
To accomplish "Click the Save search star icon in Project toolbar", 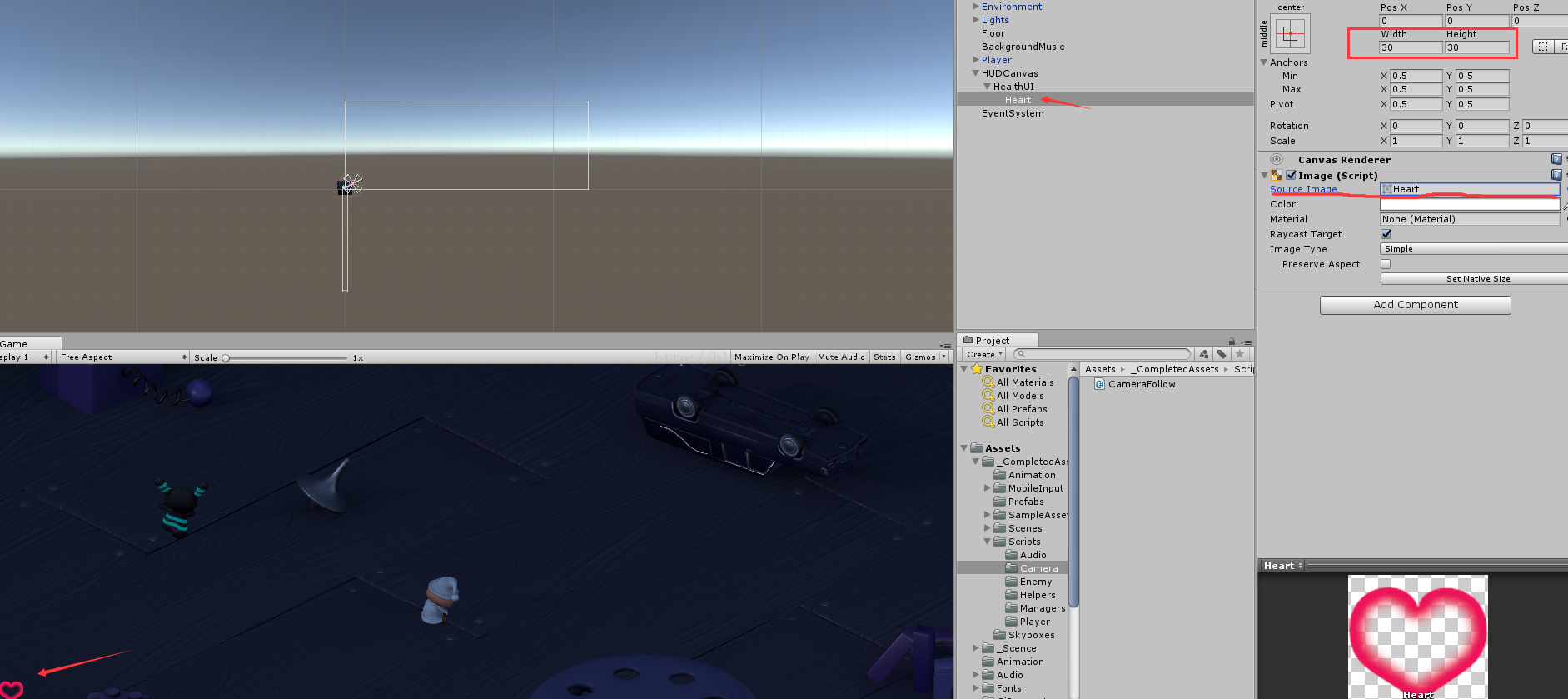I will coord(1240,354).
